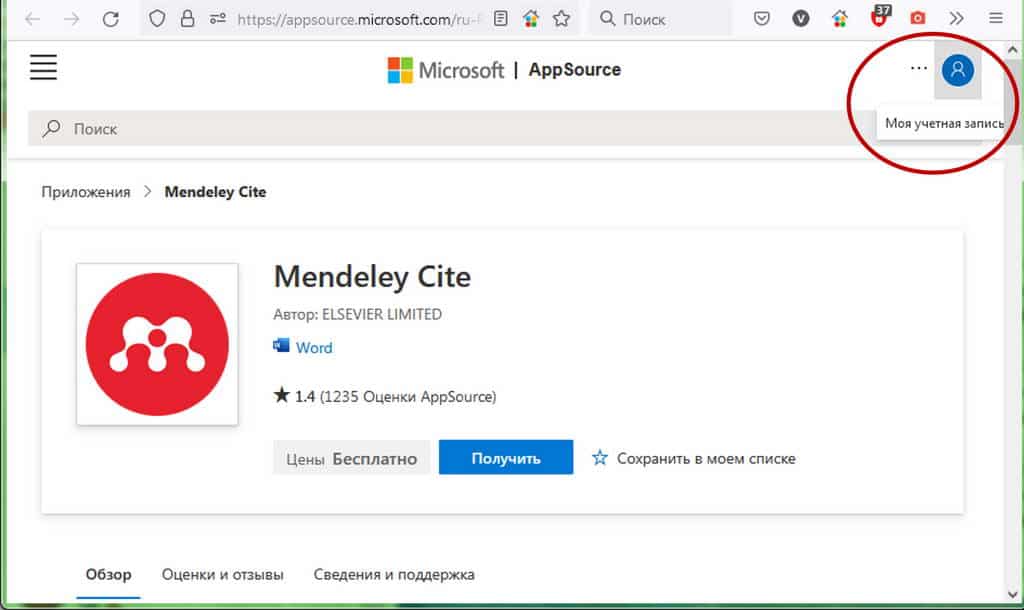Click the magnifier icon in AppSource search

[x=52, y=129]
